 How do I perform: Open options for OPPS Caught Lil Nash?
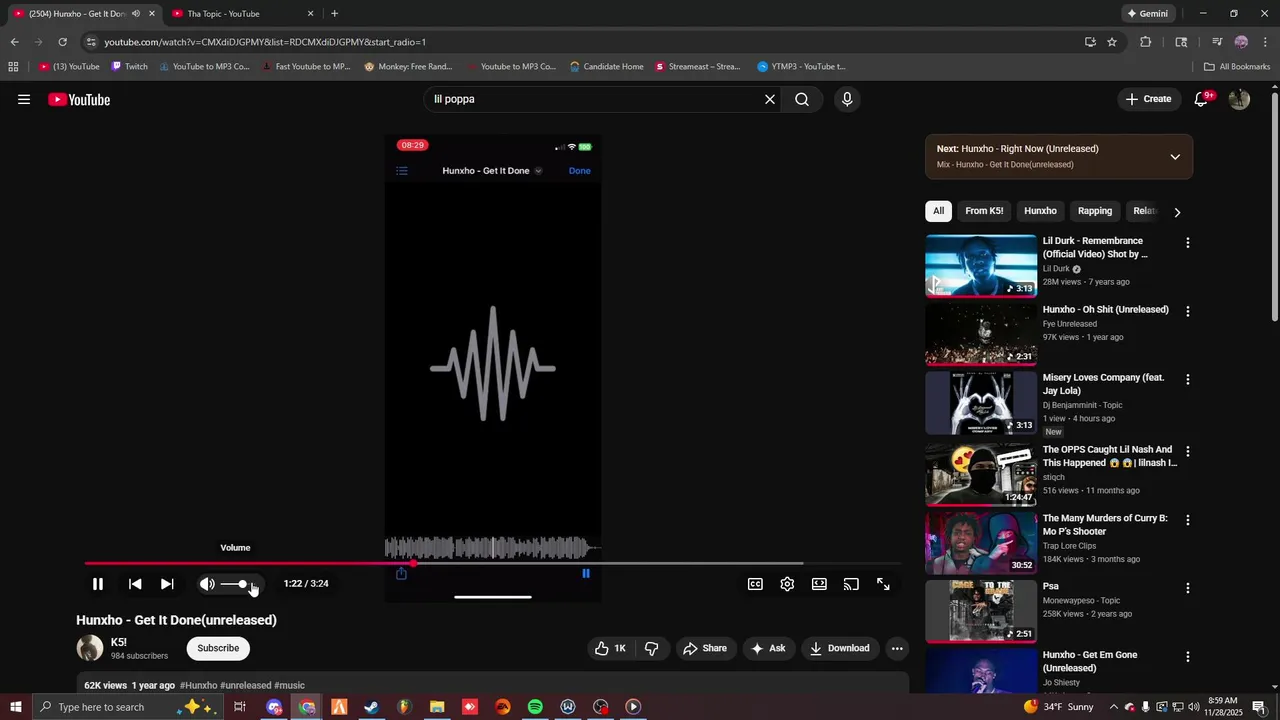point(1188,452)
